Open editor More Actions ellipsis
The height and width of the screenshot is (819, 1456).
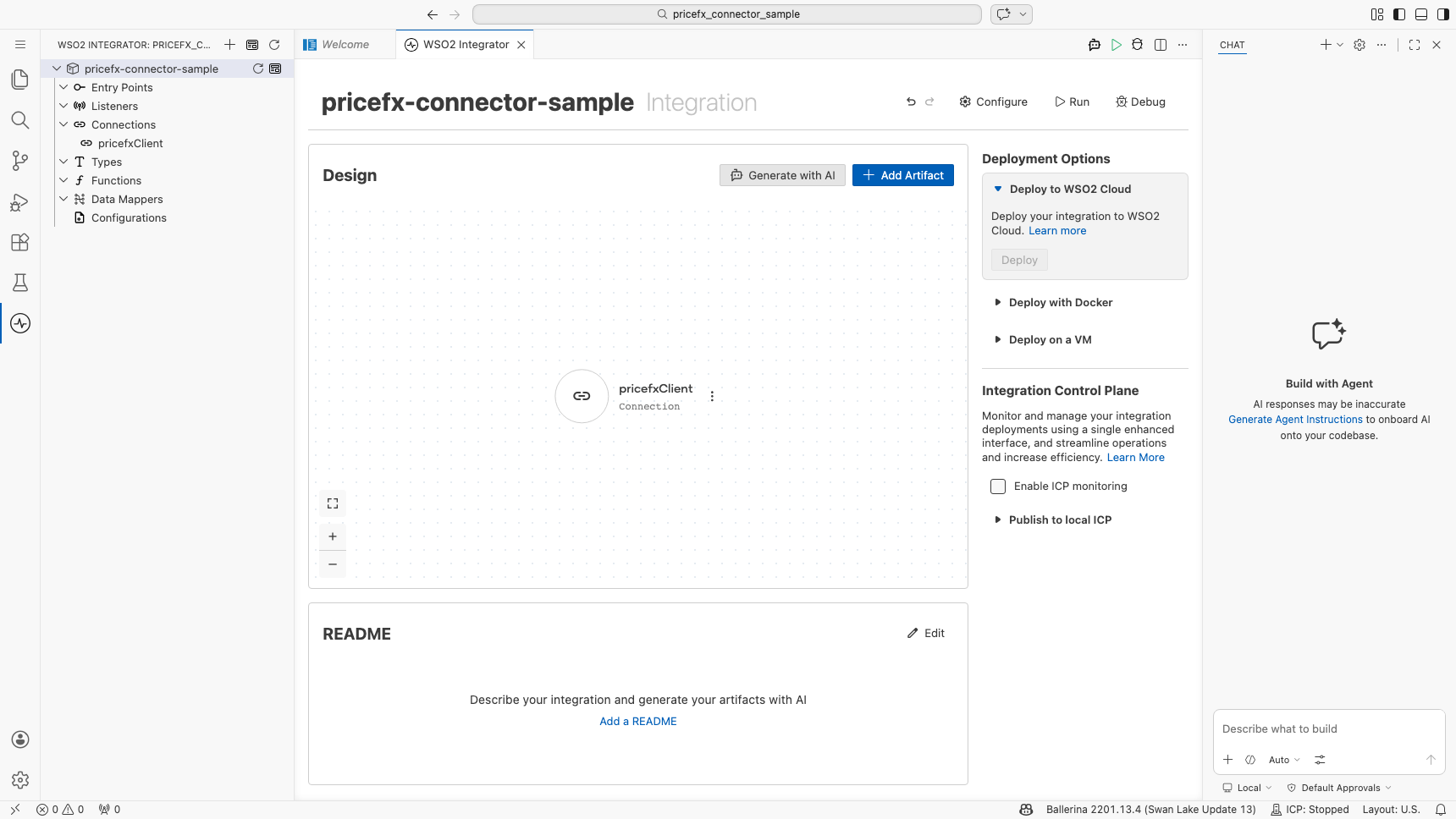[1183, 45]
